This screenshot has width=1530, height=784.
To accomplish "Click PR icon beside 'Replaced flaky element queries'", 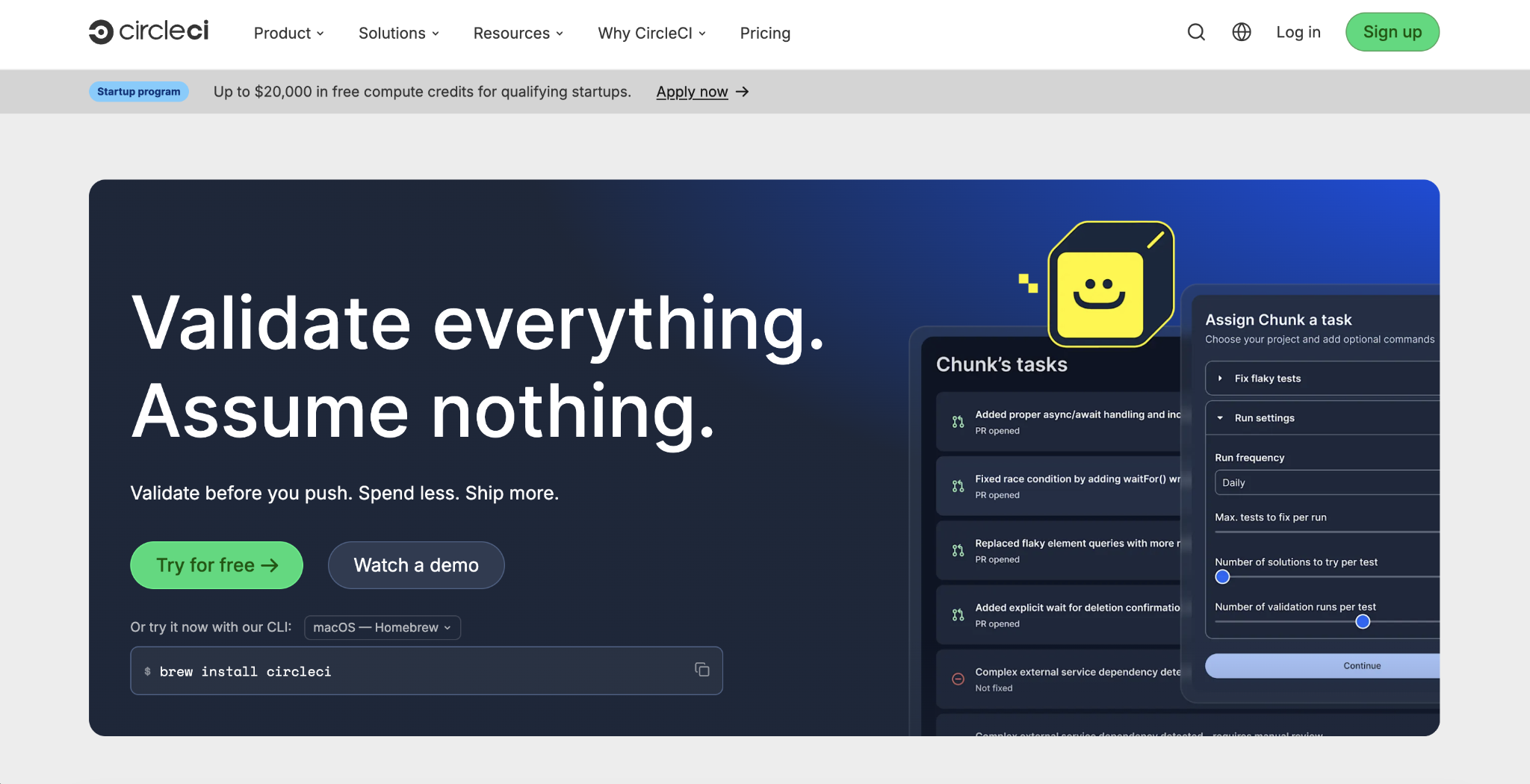I will coord(958,550).
